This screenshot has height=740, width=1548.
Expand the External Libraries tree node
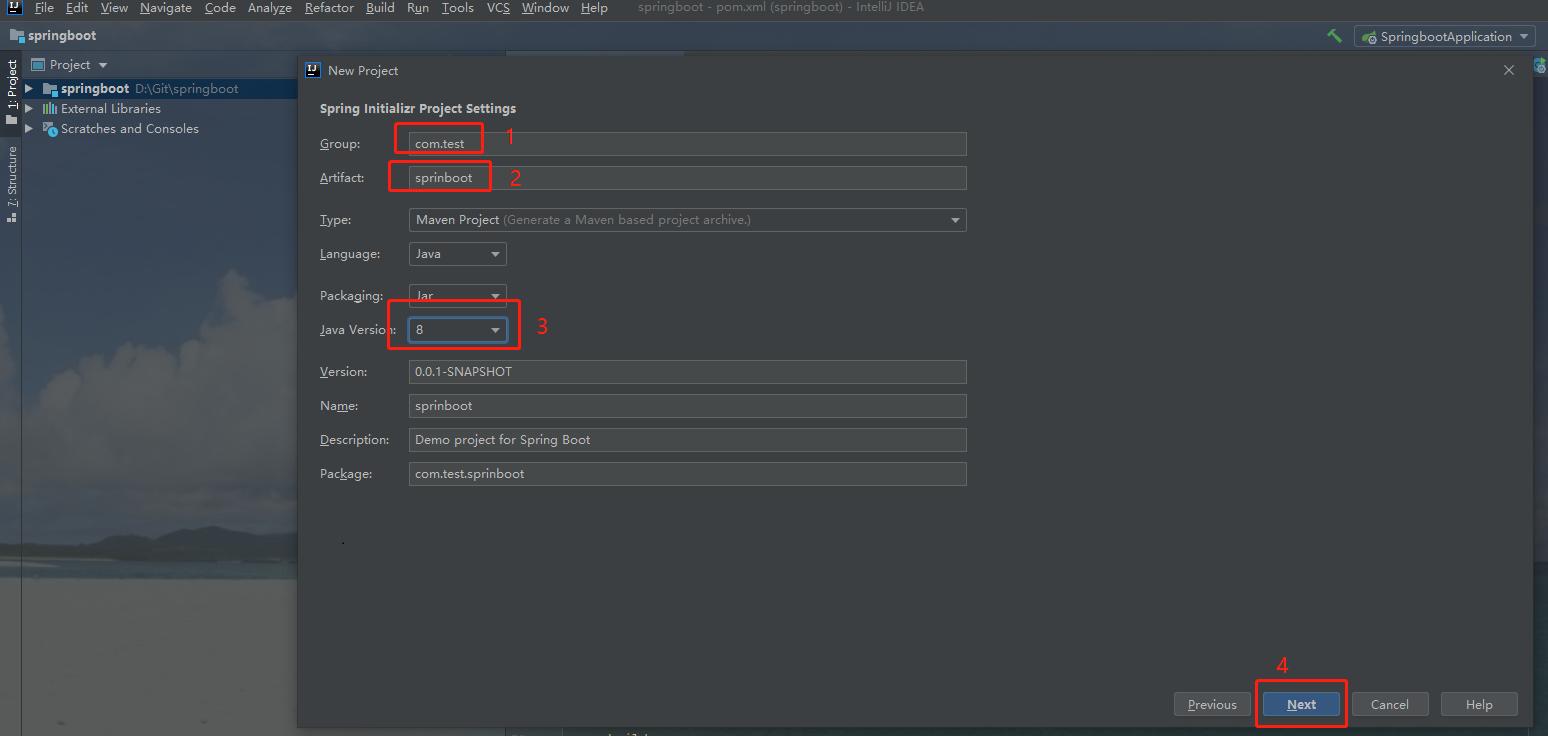pos(29,109)
